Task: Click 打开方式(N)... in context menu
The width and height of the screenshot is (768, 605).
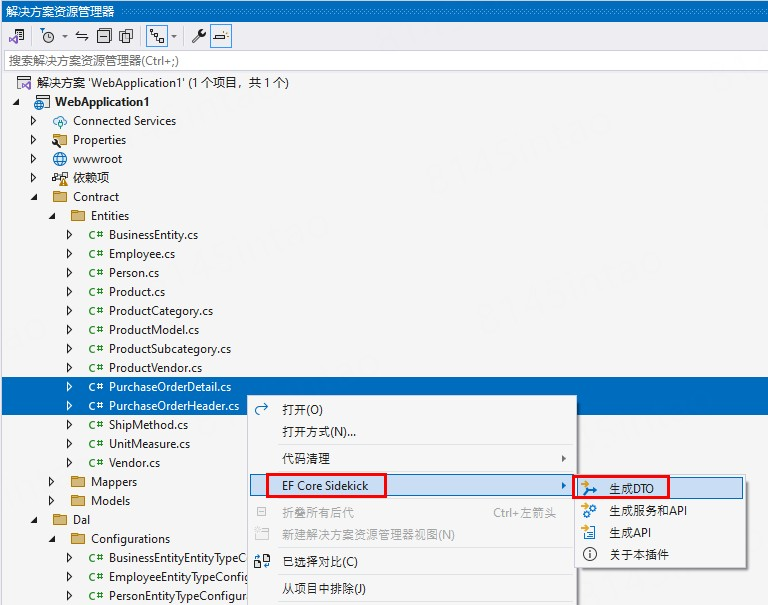Action: pyautogui.click(x=319, y=432)
